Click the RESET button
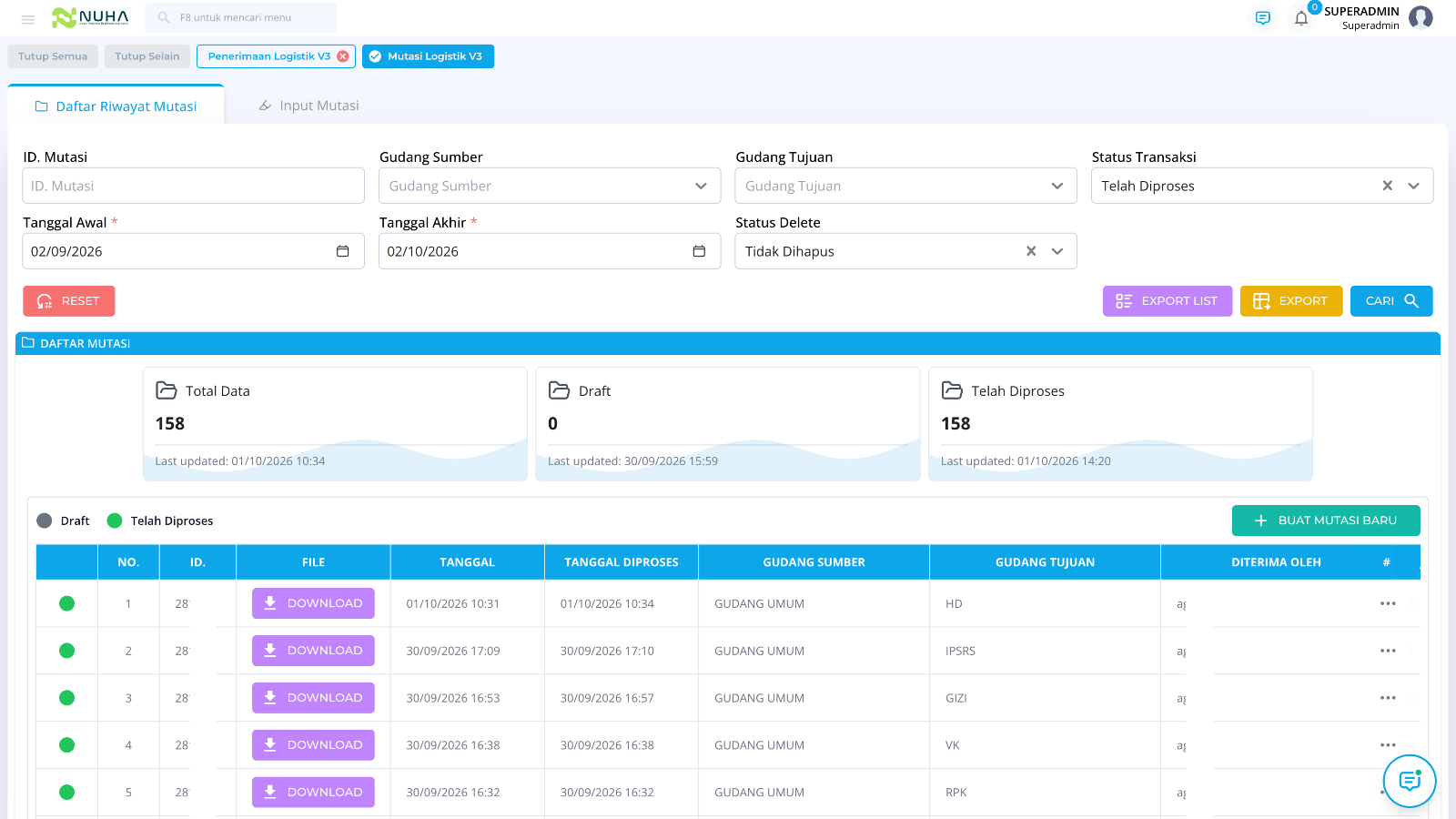 69,301
